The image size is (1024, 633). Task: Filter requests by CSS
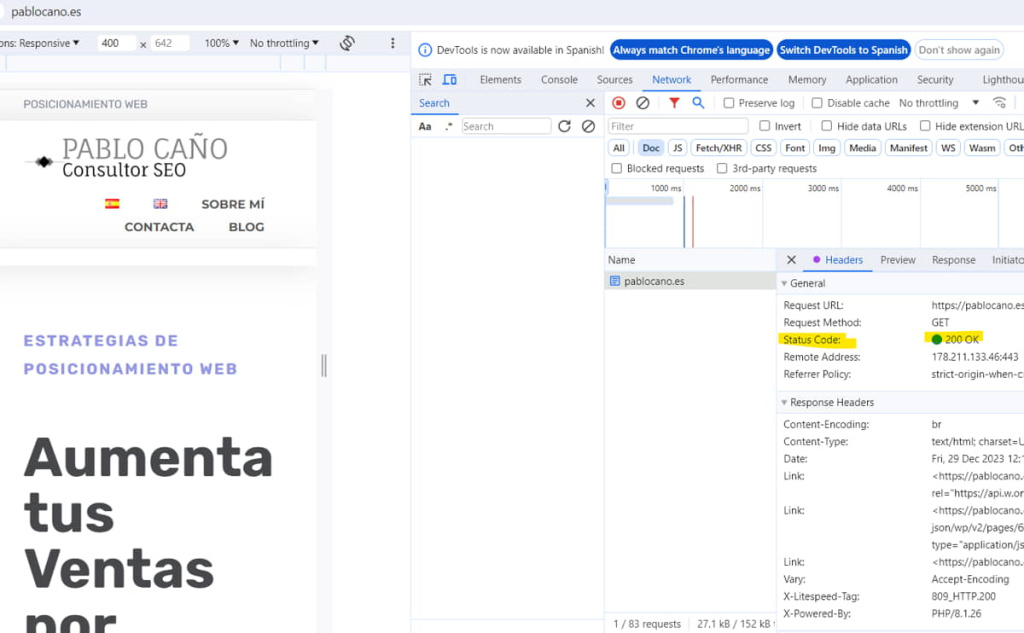pos(763,148)
